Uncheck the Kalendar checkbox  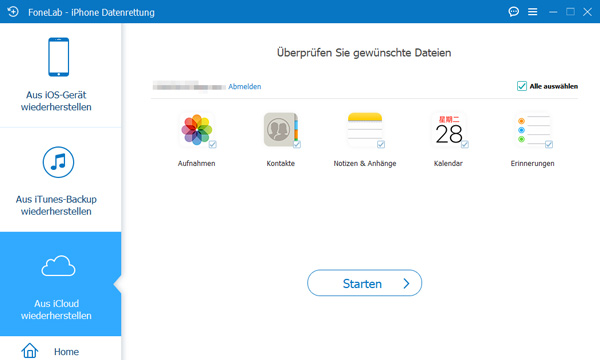pyautogui.click(x=465, y=144)
